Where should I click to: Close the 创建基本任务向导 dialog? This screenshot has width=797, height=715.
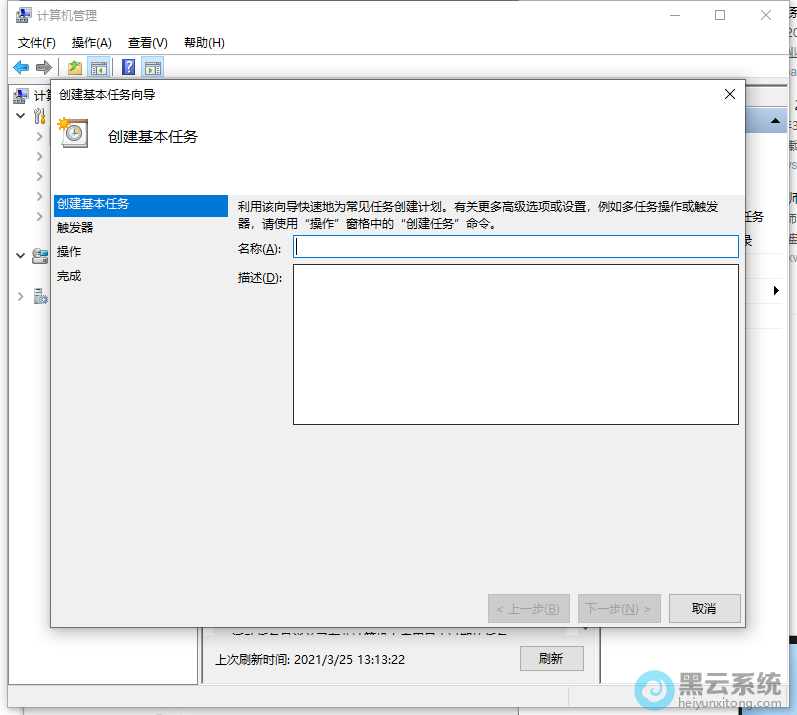729,94
